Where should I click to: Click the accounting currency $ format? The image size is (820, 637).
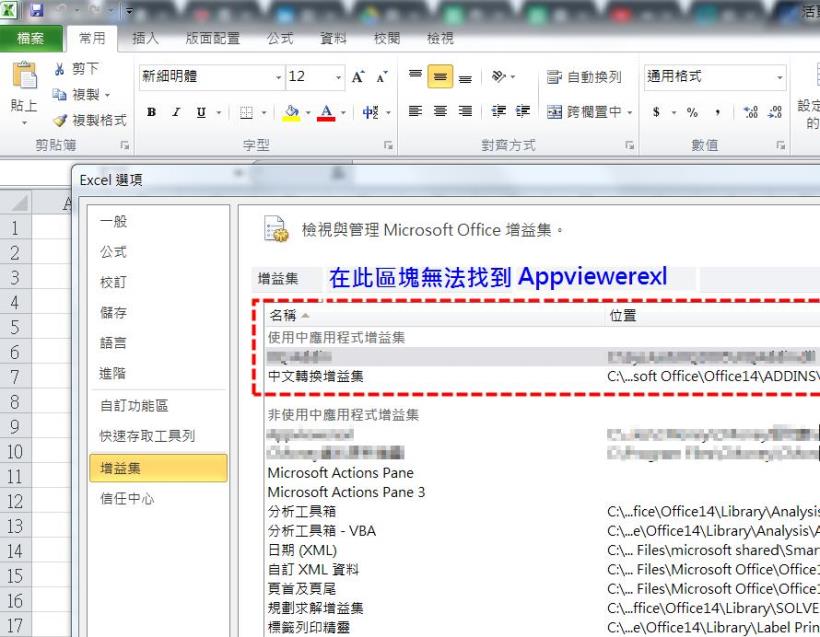(x=656, y=112)
